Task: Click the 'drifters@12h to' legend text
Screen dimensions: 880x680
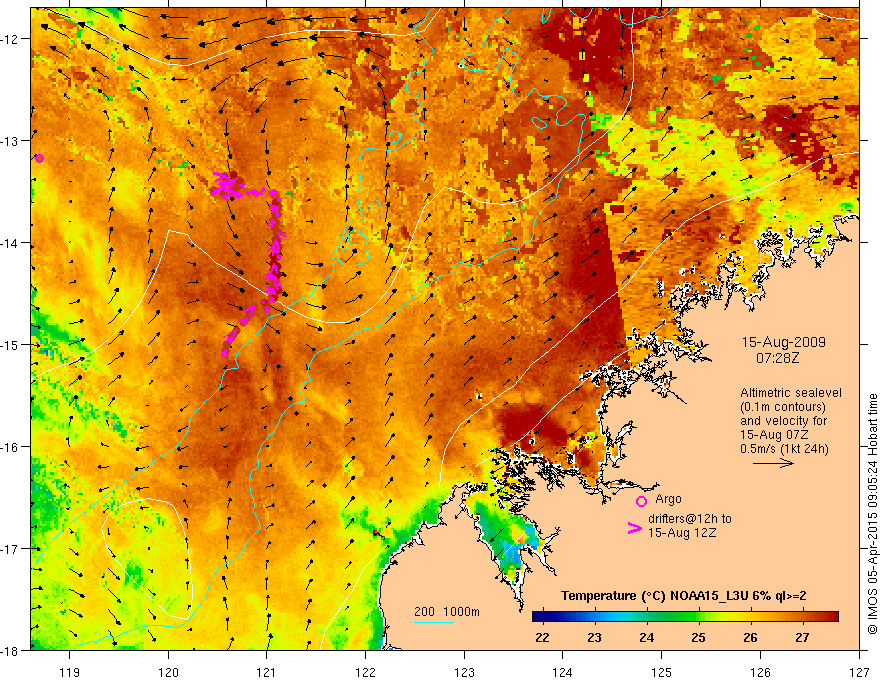Action: point(690,519)
